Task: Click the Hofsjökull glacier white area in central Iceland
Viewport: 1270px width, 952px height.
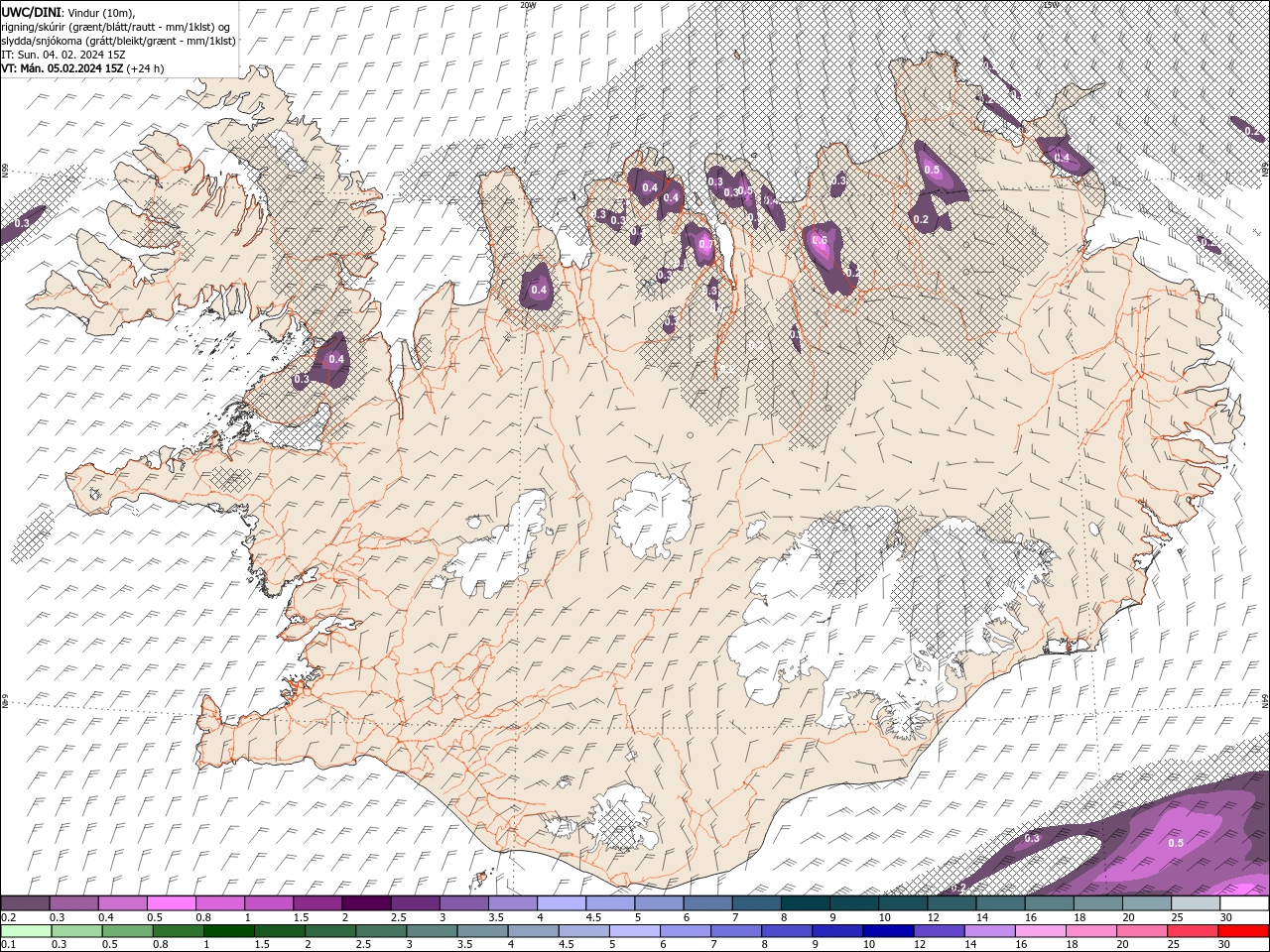Action: tap(652, 514)
